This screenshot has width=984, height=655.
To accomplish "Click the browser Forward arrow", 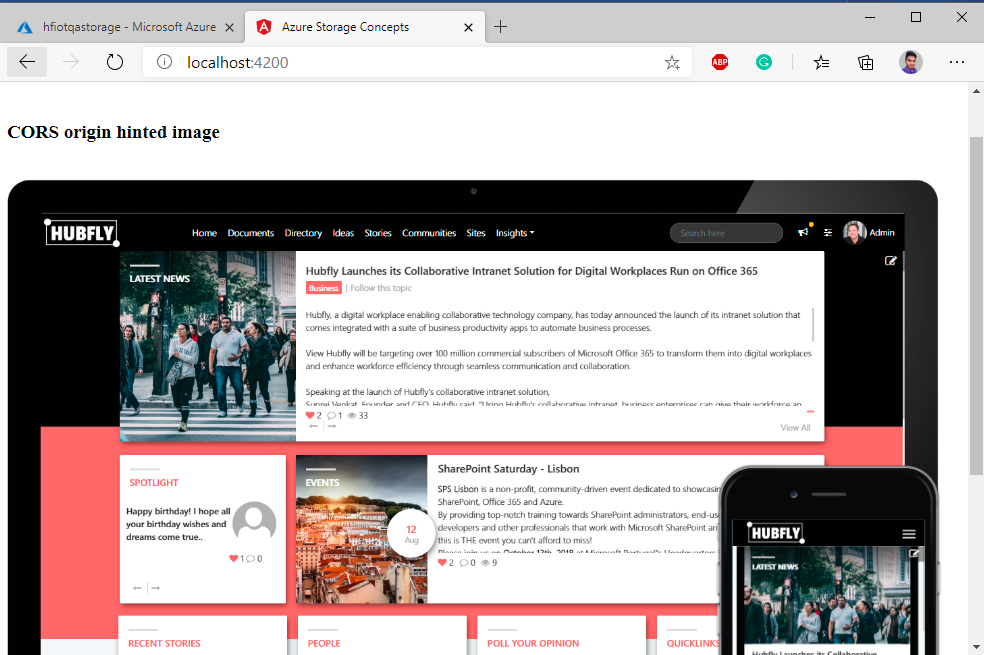I will pyautogui.click(x=71, y=61).
